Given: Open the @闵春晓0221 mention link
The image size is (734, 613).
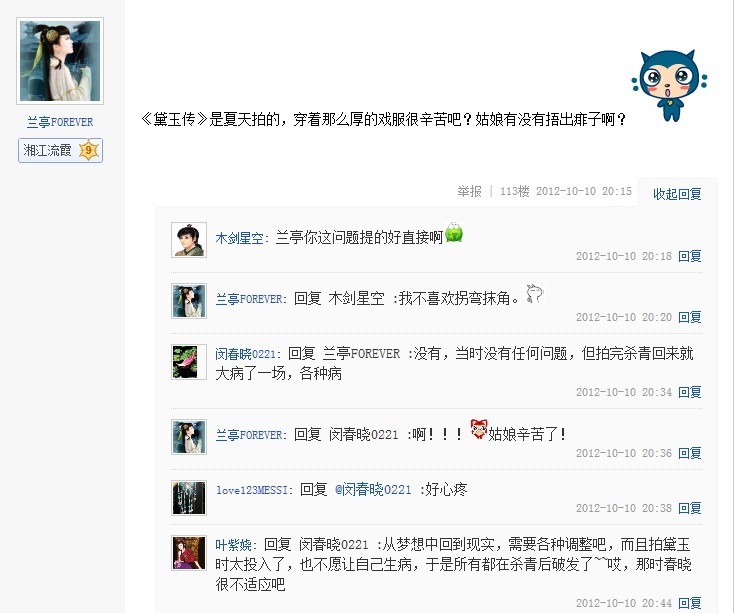Looking at the screenshot, I should point(373,489).
